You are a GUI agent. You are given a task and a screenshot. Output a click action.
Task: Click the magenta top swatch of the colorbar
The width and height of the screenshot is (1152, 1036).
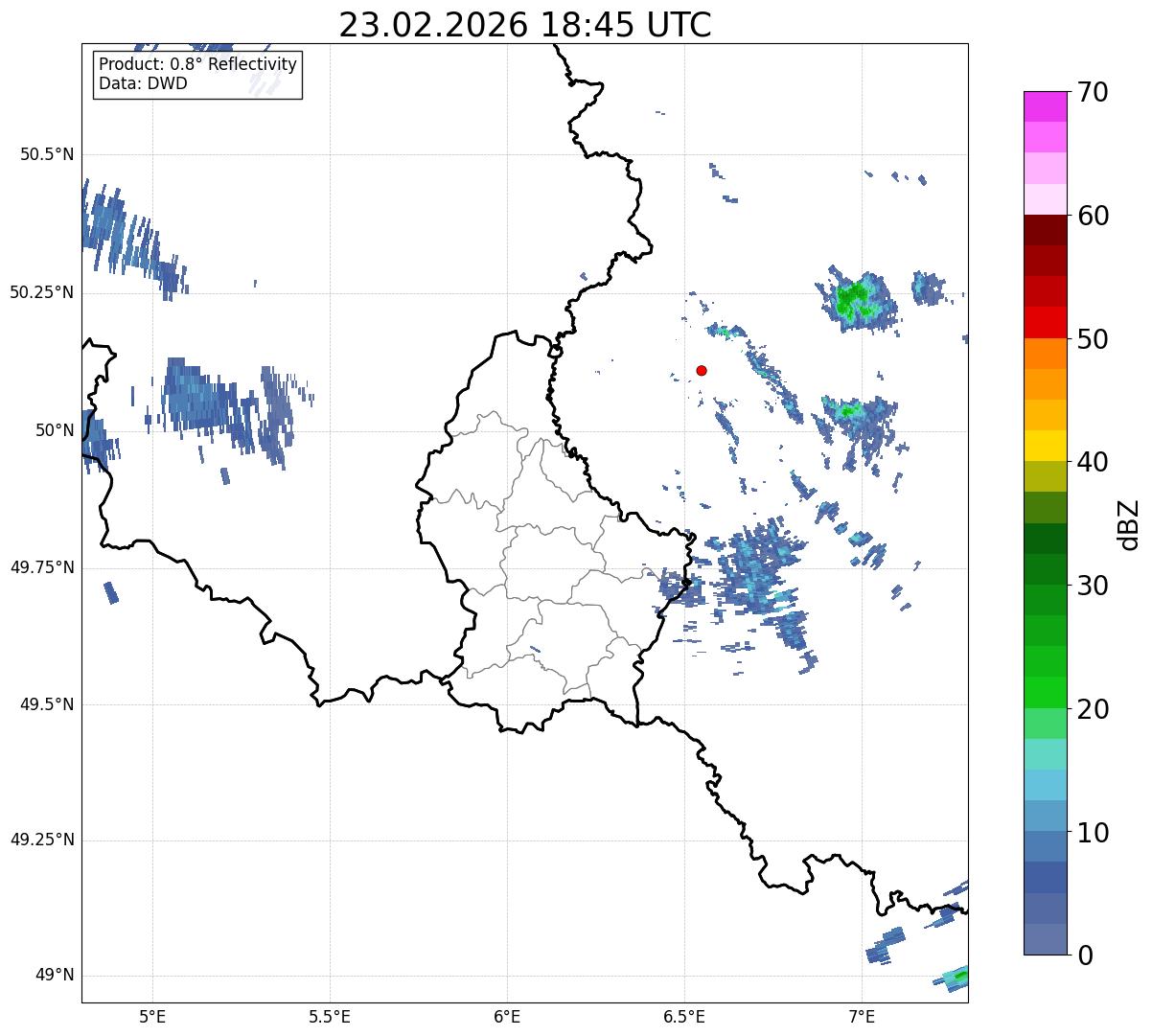pyautogui.click(x=1046, y=106)
